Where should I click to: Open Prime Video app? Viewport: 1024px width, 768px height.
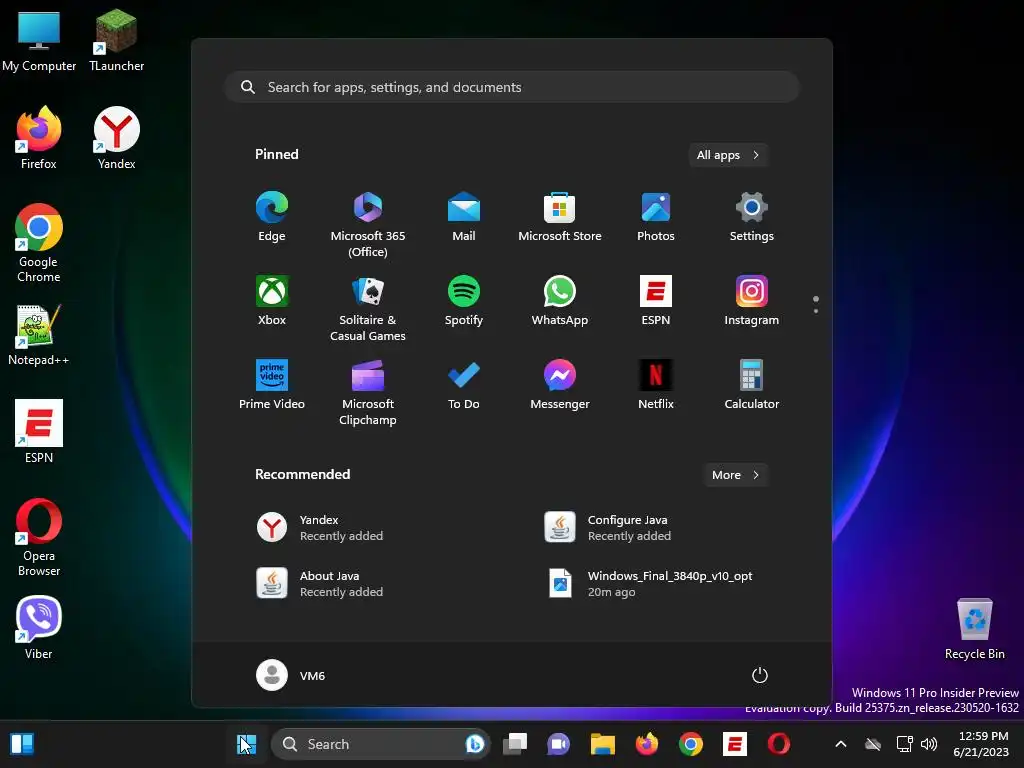click(272, 385)
